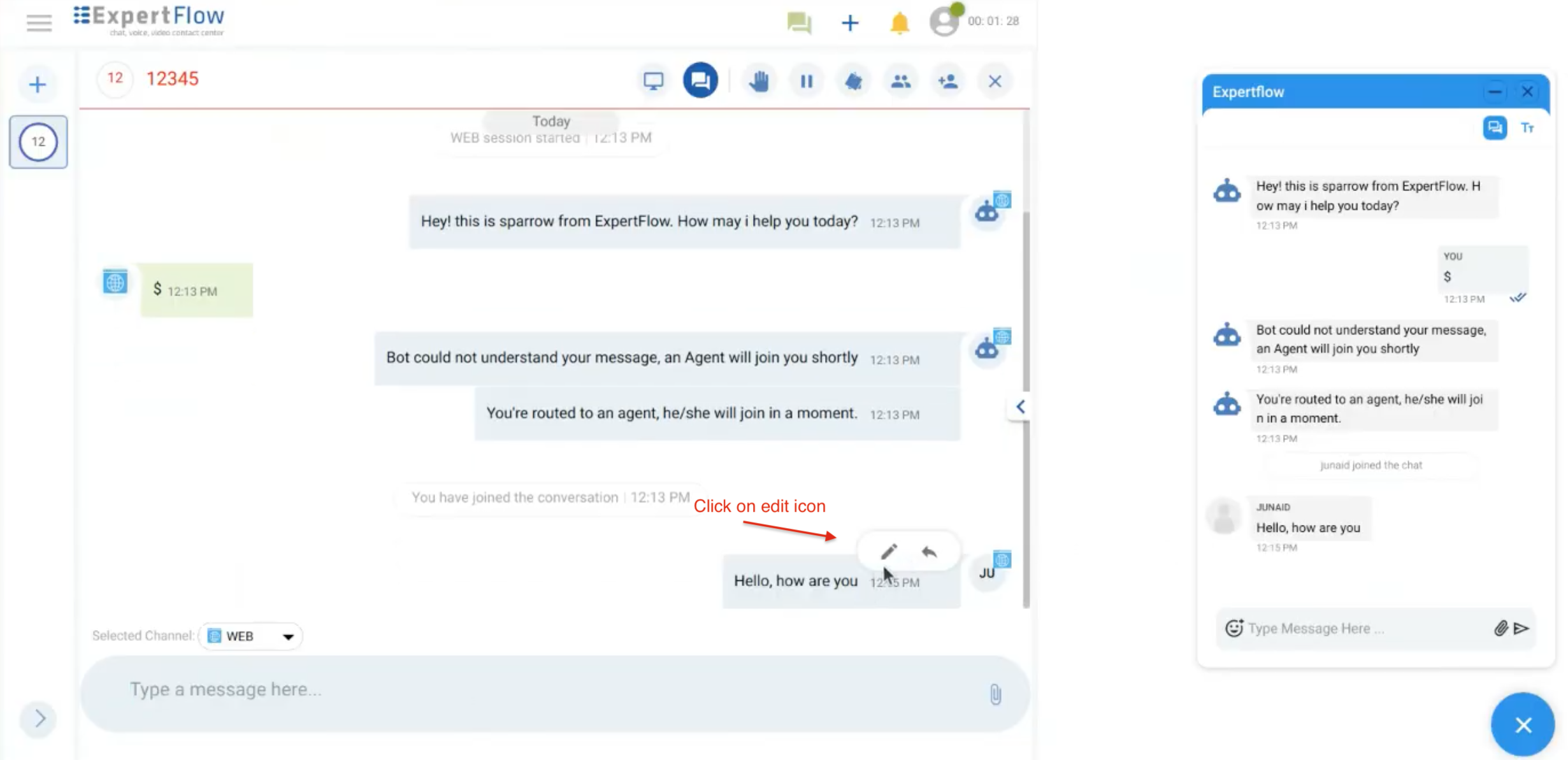The image size is (1568, 760).
Task: Click the edit pencil on the message
Action: tap(889, 550)
